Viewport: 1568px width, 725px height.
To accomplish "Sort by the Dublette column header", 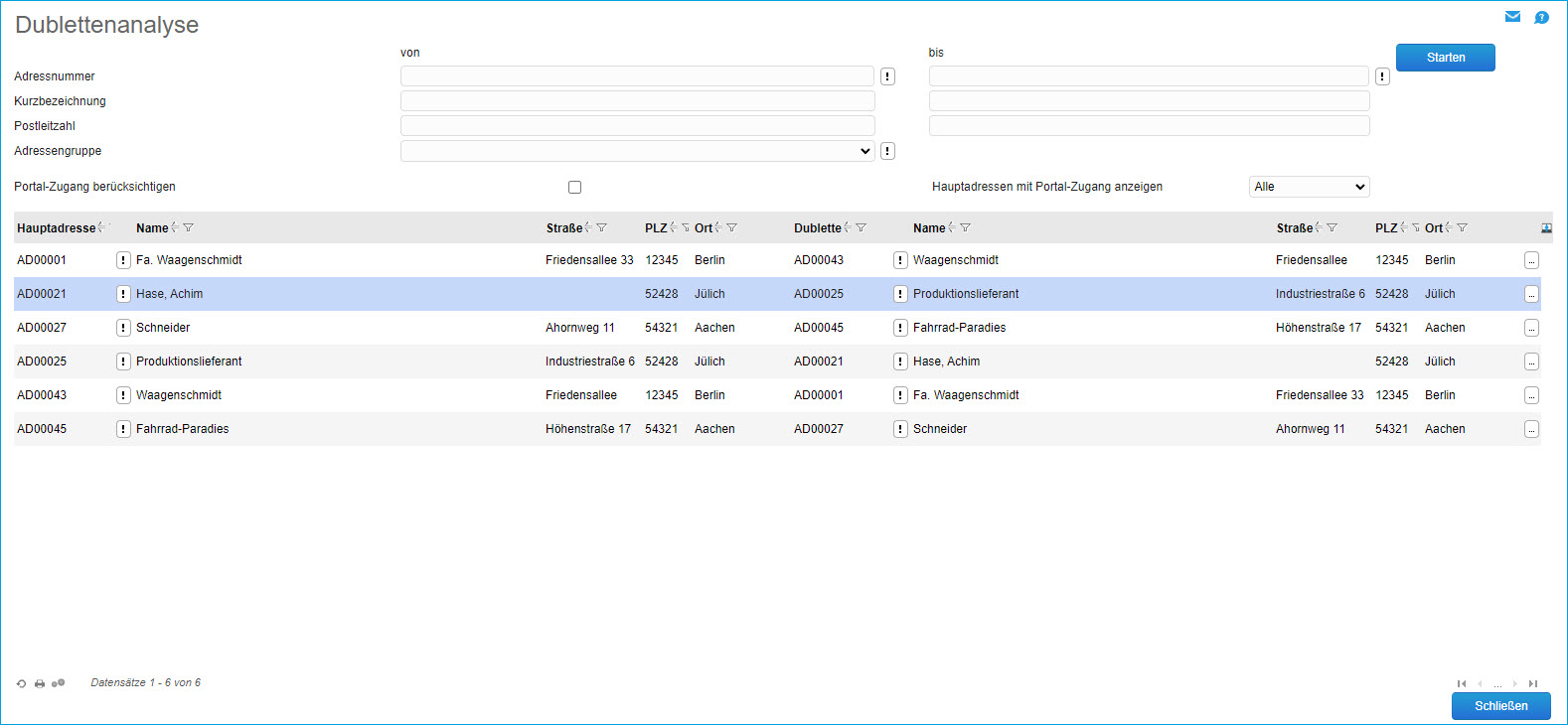I will (817, 228).
